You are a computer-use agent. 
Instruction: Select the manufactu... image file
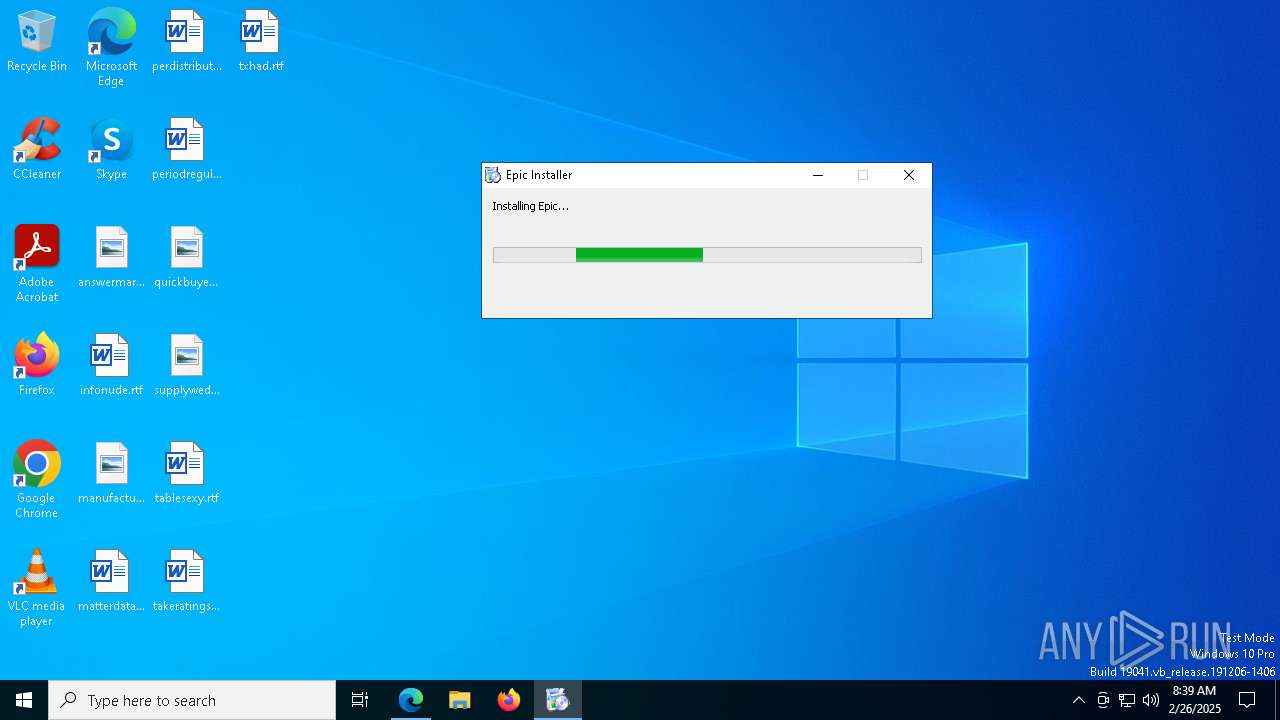111,474
